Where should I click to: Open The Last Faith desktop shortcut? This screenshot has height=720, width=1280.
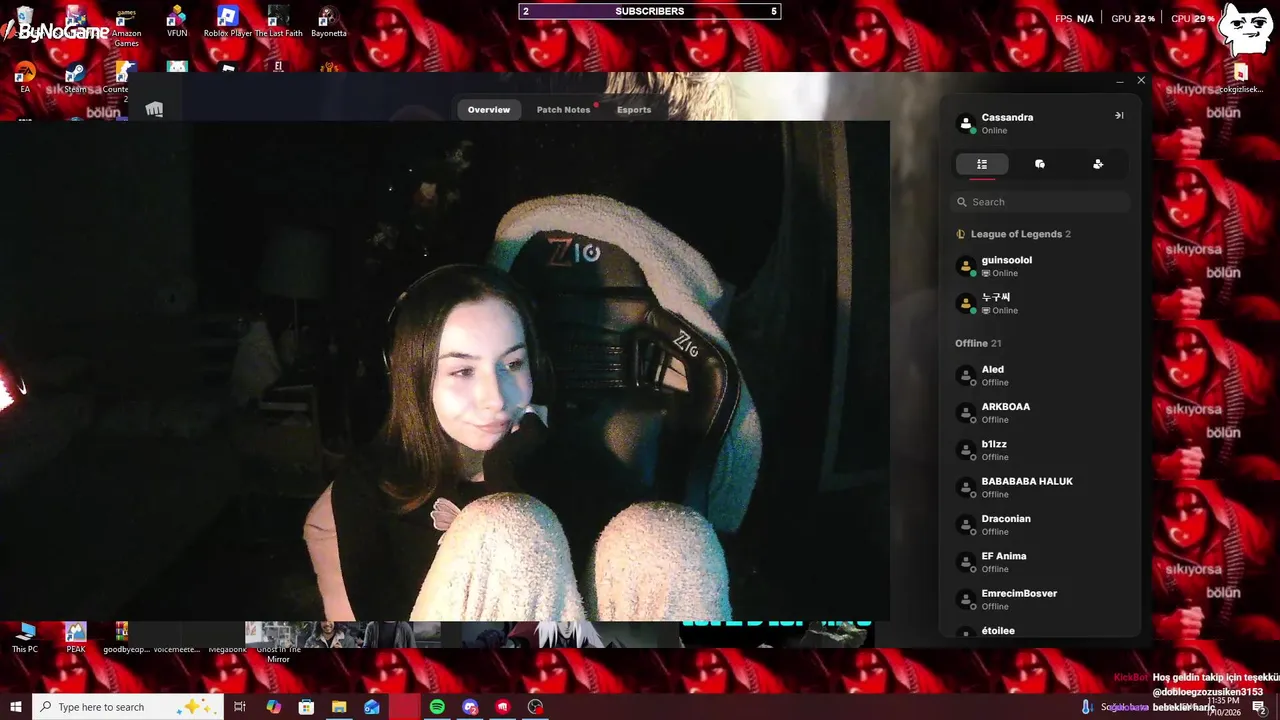point(279,22)
